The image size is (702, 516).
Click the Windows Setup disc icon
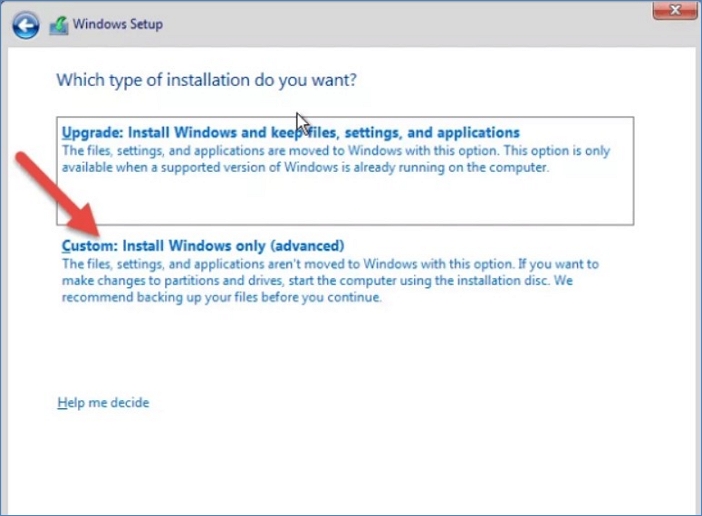60,23
